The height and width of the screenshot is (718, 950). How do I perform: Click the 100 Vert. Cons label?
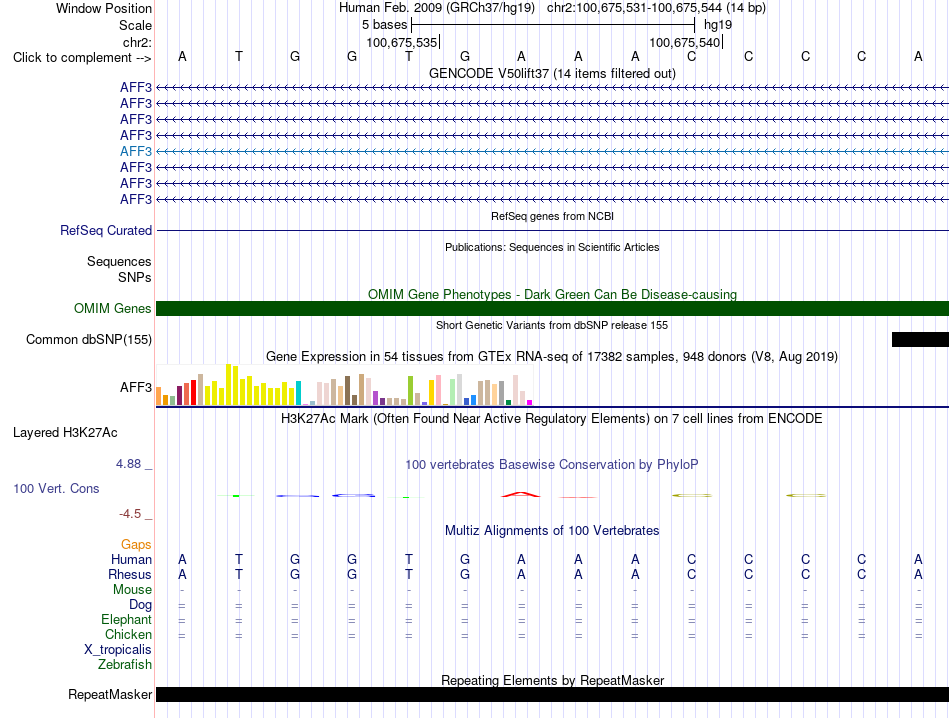click(x=56, y=488)
